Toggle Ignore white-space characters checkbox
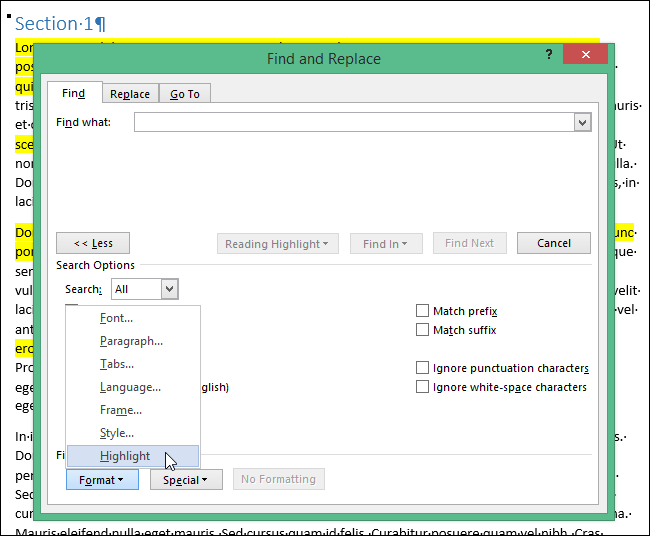This screenshot has width=650, height=536. [x=422, y=387]
